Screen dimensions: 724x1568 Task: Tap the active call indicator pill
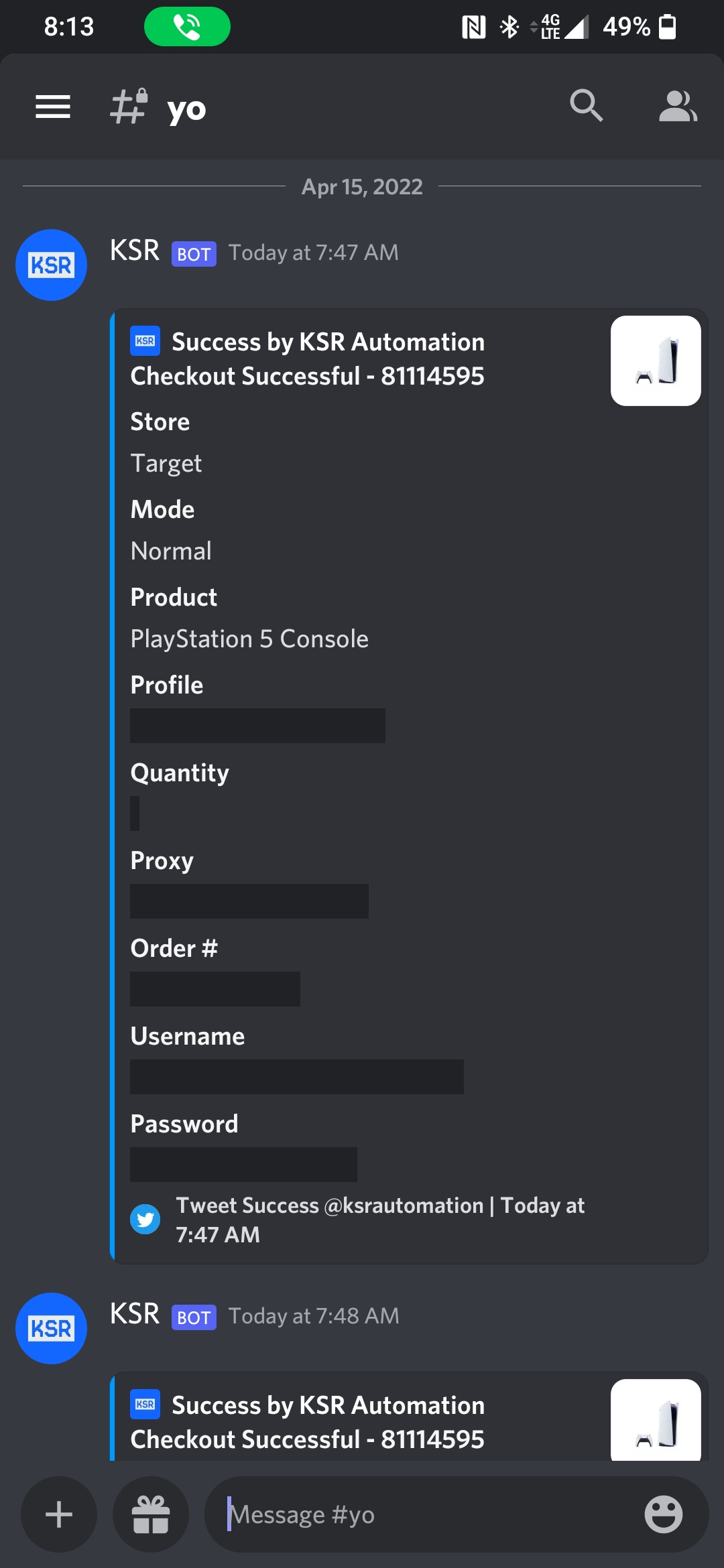[x=187, y=27]
